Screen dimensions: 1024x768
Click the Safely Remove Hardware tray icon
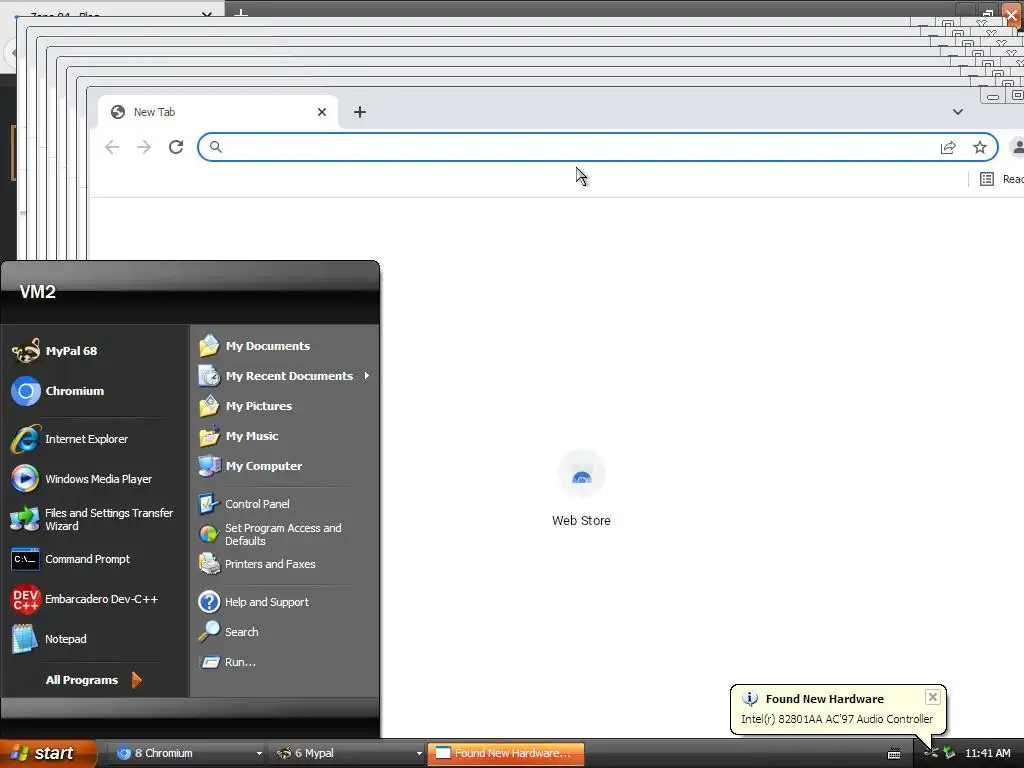pyautogui.click(x=949, y=753)
